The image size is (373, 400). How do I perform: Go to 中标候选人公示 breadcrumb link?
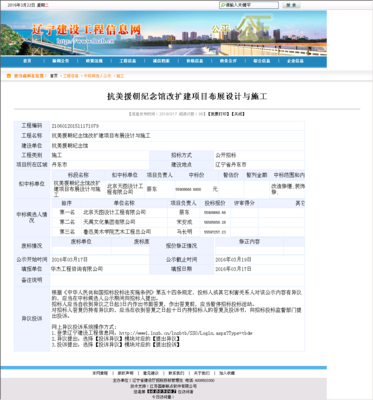coord(97,76)
